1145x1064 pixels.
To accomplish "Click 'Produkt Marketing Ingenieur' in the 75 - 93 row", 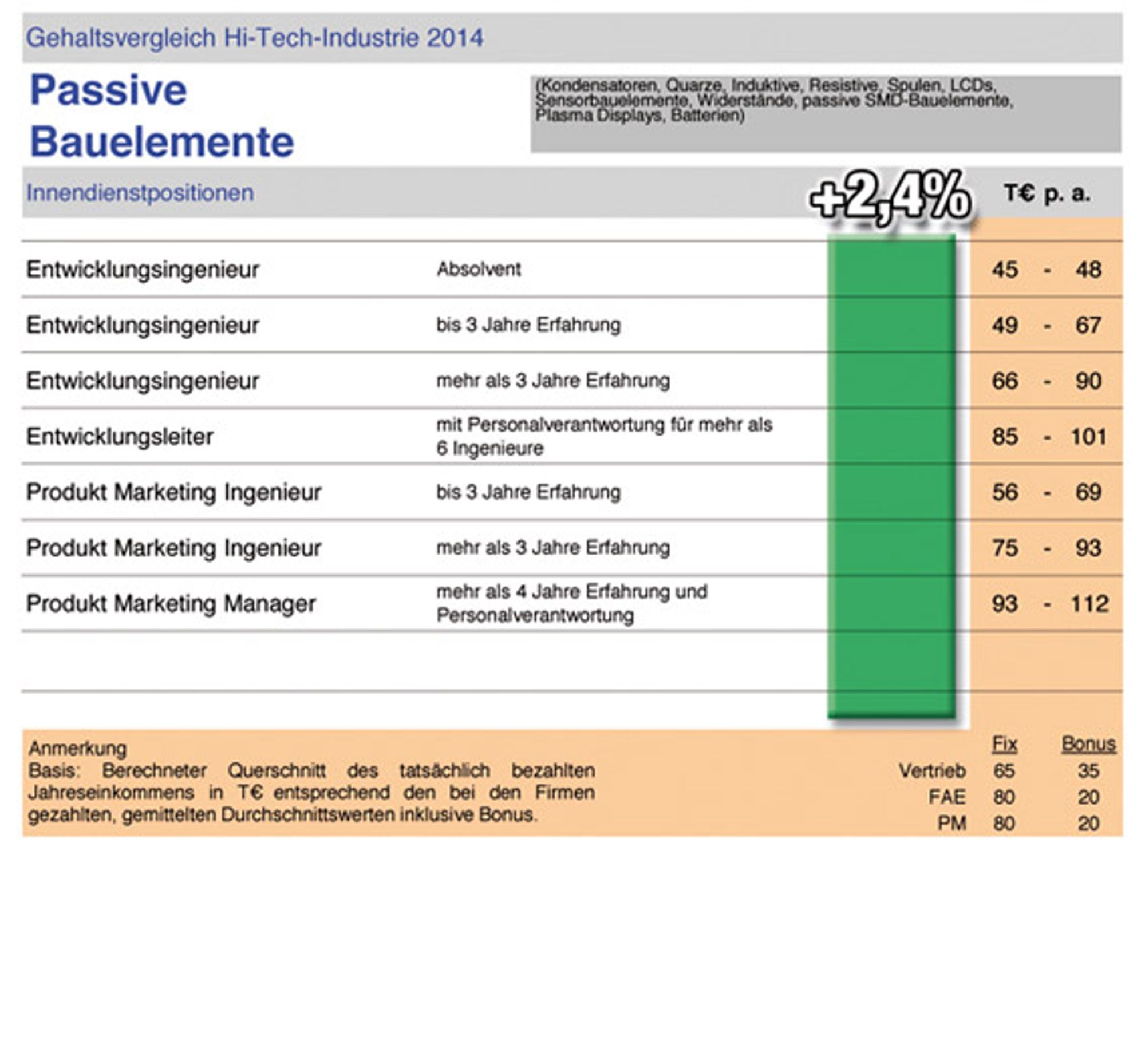I will click(173, 548).
